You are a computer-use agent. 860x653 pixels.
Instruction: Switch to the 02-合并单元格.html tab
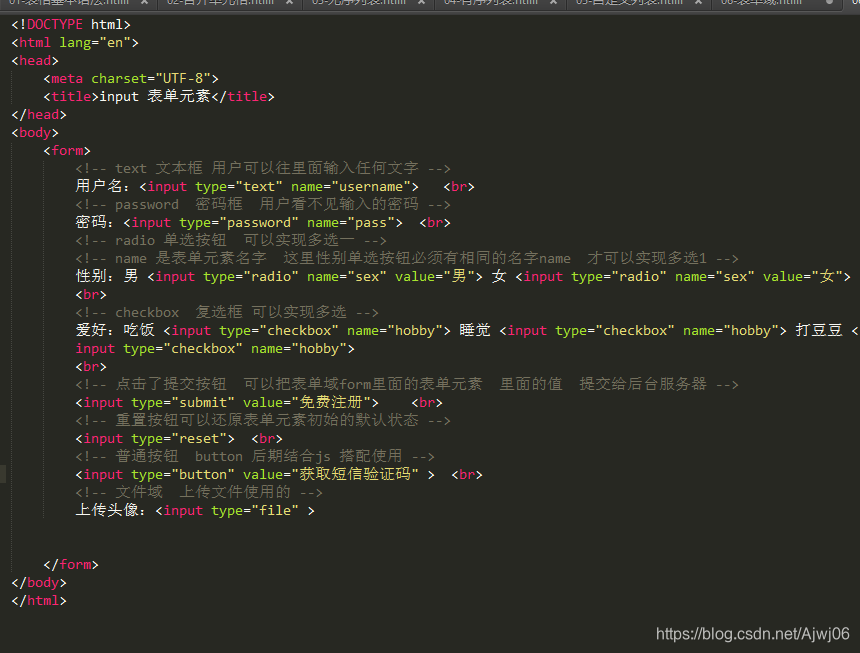[x=220, y=3]
